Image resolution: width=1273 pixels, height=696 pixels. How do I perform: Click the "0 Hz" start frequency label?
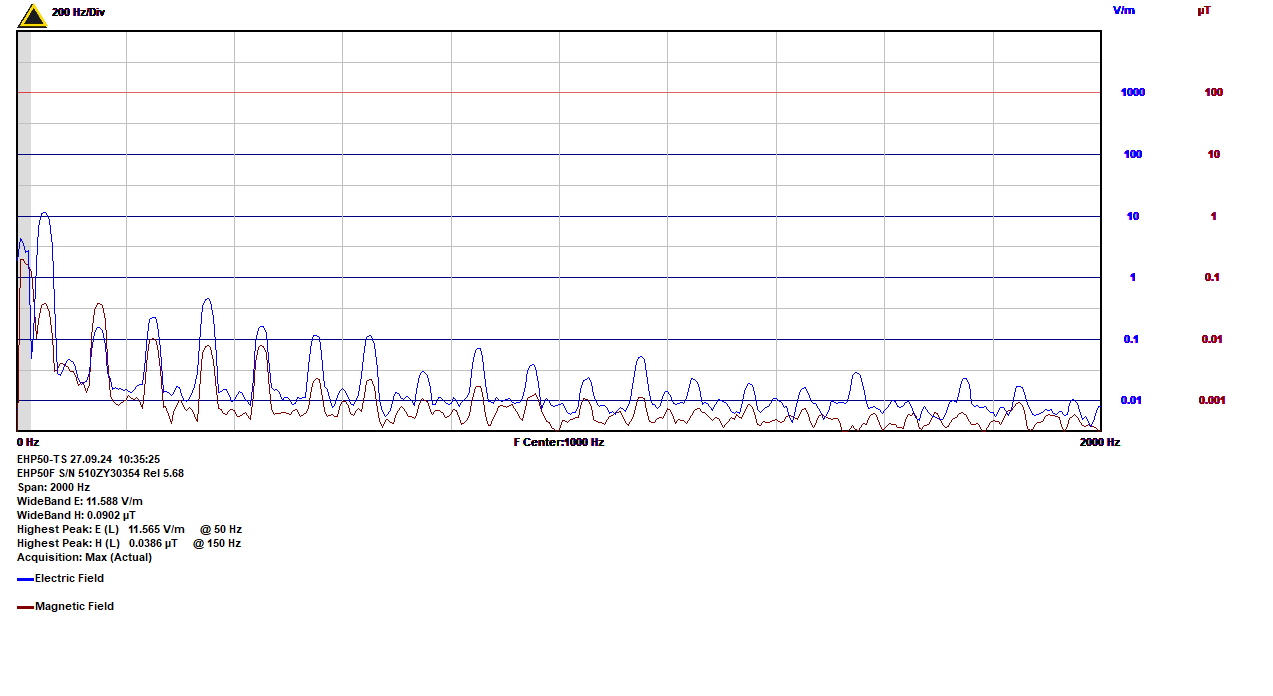point(28,442)
